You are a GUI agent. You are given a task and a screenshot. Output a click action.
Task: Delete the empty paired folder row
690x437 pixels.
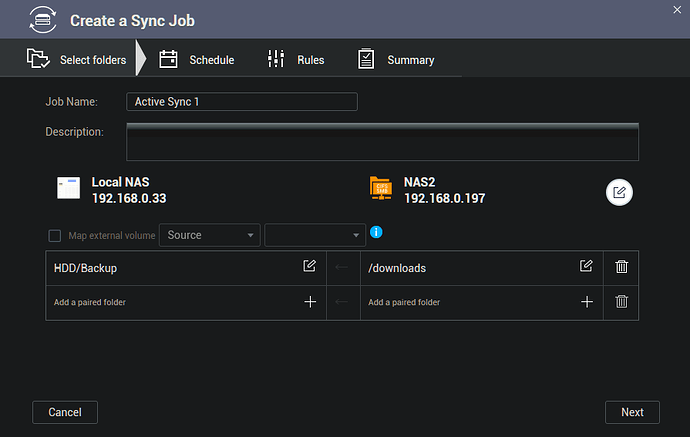621,302
